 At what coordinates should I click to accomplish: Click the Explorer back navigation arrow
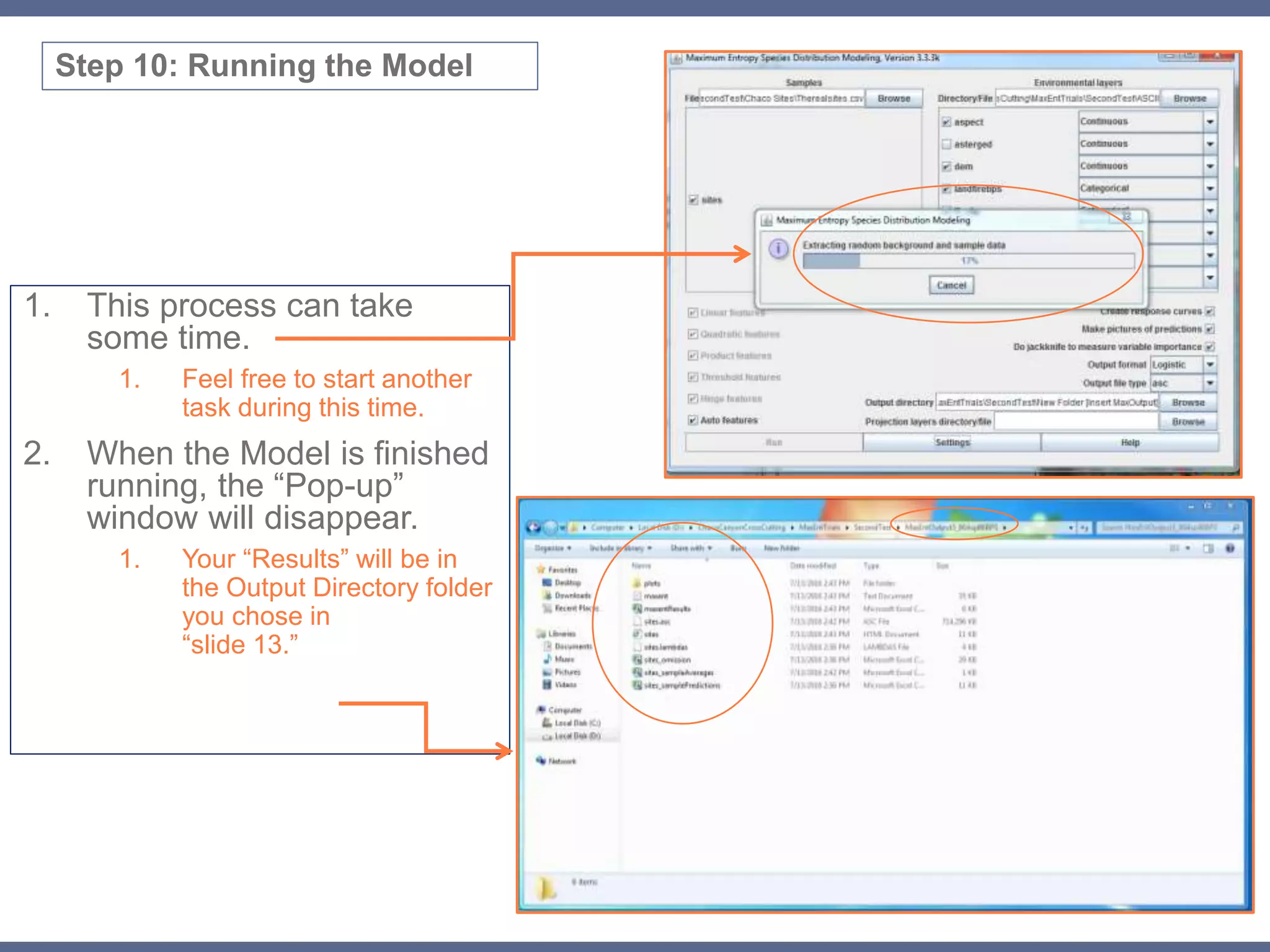533,527
